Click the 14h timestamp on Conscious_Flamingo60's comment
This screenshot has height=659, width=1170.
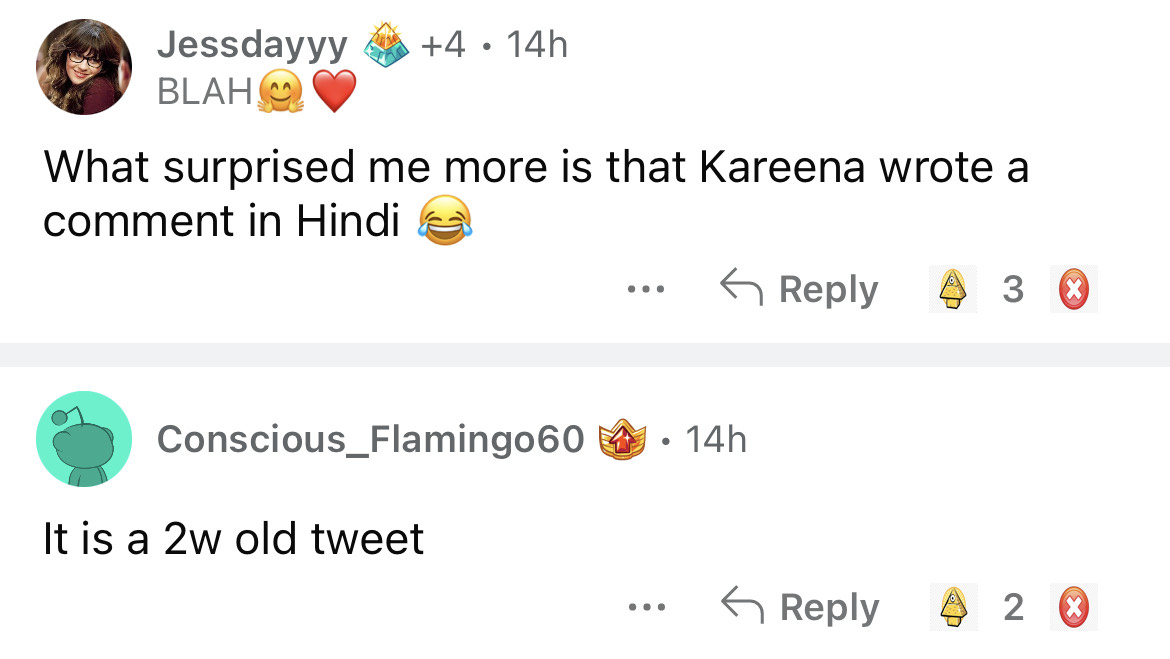tap(716, 438)
